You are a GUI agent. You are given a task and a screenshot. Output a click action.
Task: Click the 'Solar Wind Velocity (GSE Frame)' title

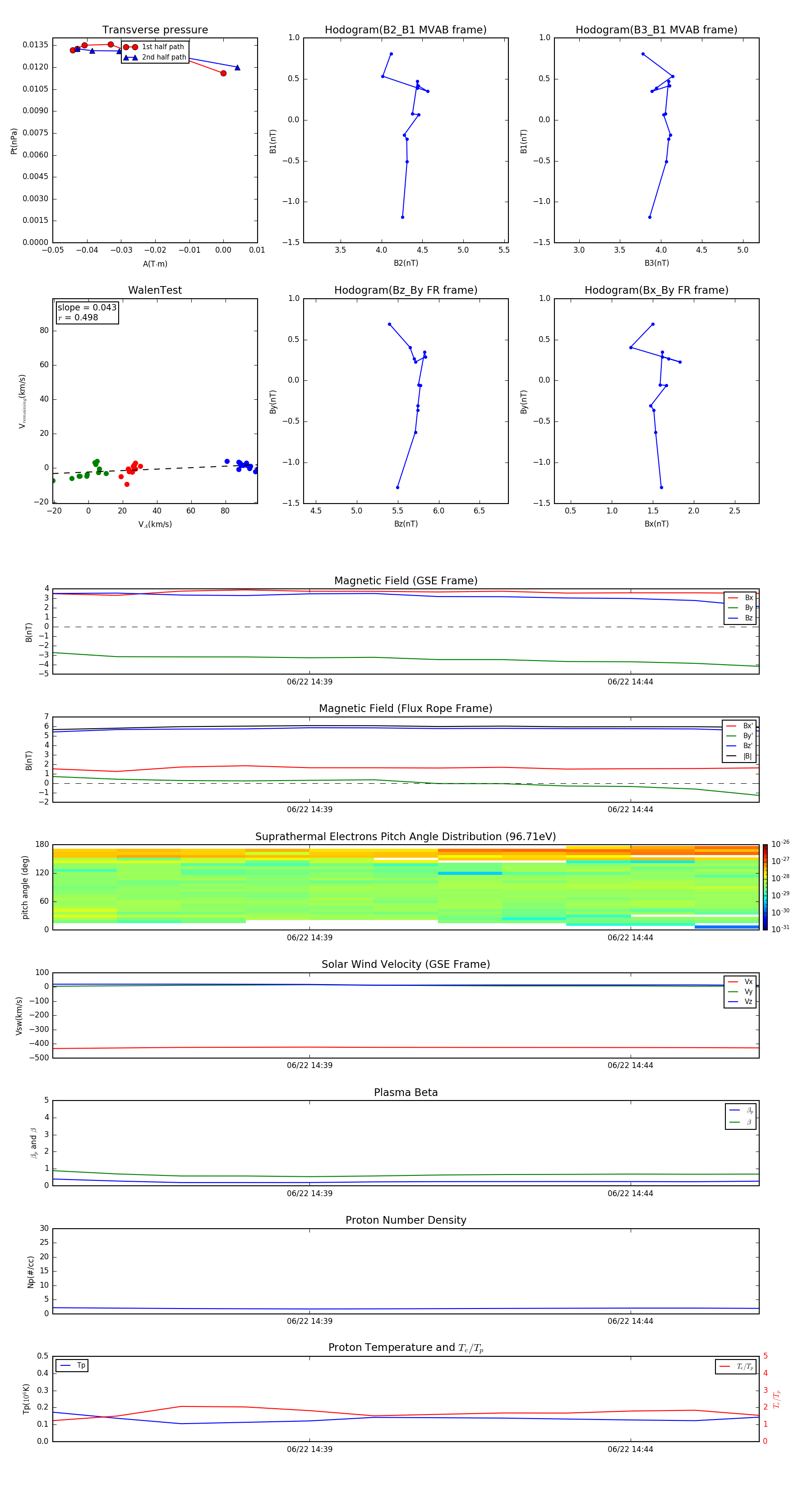[x=406, y=964]
